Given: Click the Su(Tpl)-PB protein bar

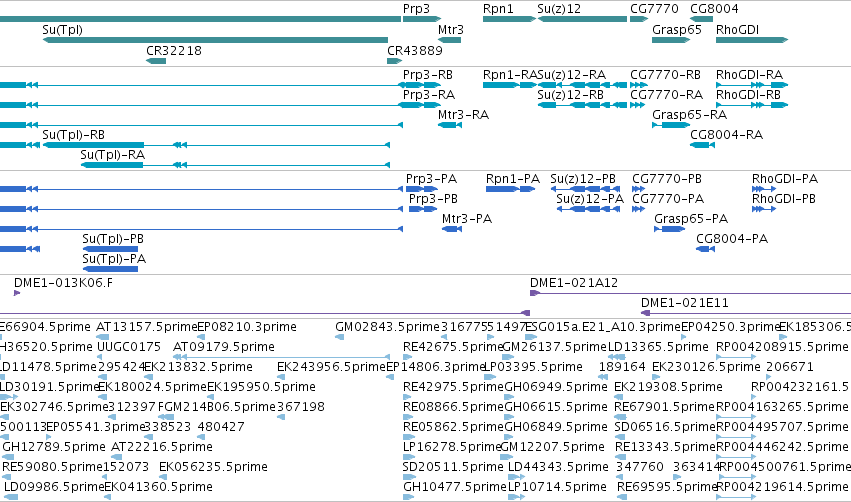Looking at the screenshot, I should (110, 249).
